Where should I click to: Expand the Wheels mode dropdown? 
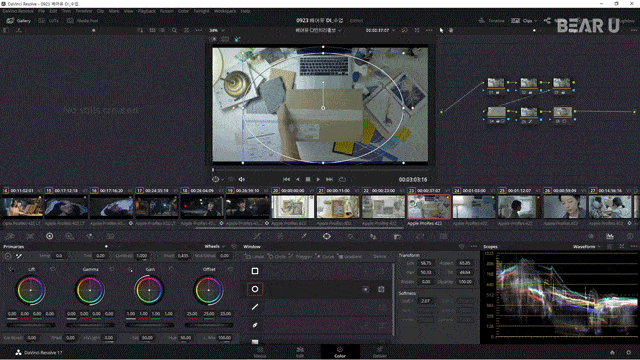(215, 247)
